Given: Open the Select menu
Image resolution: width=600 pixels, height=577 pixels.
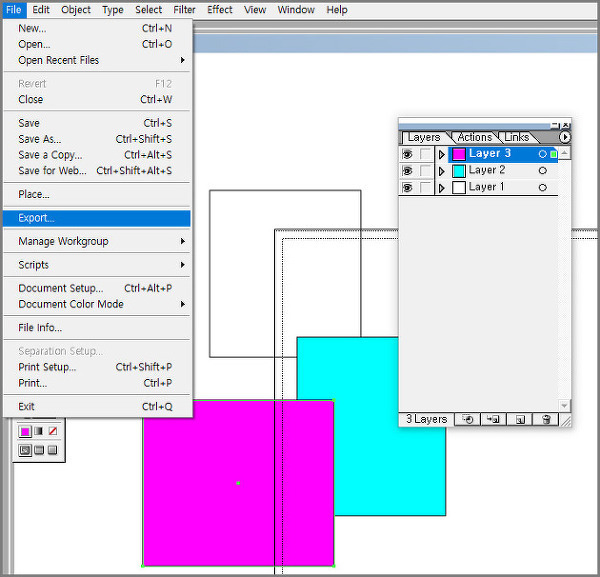Looking at the screenshot, I should coord(148,10).
